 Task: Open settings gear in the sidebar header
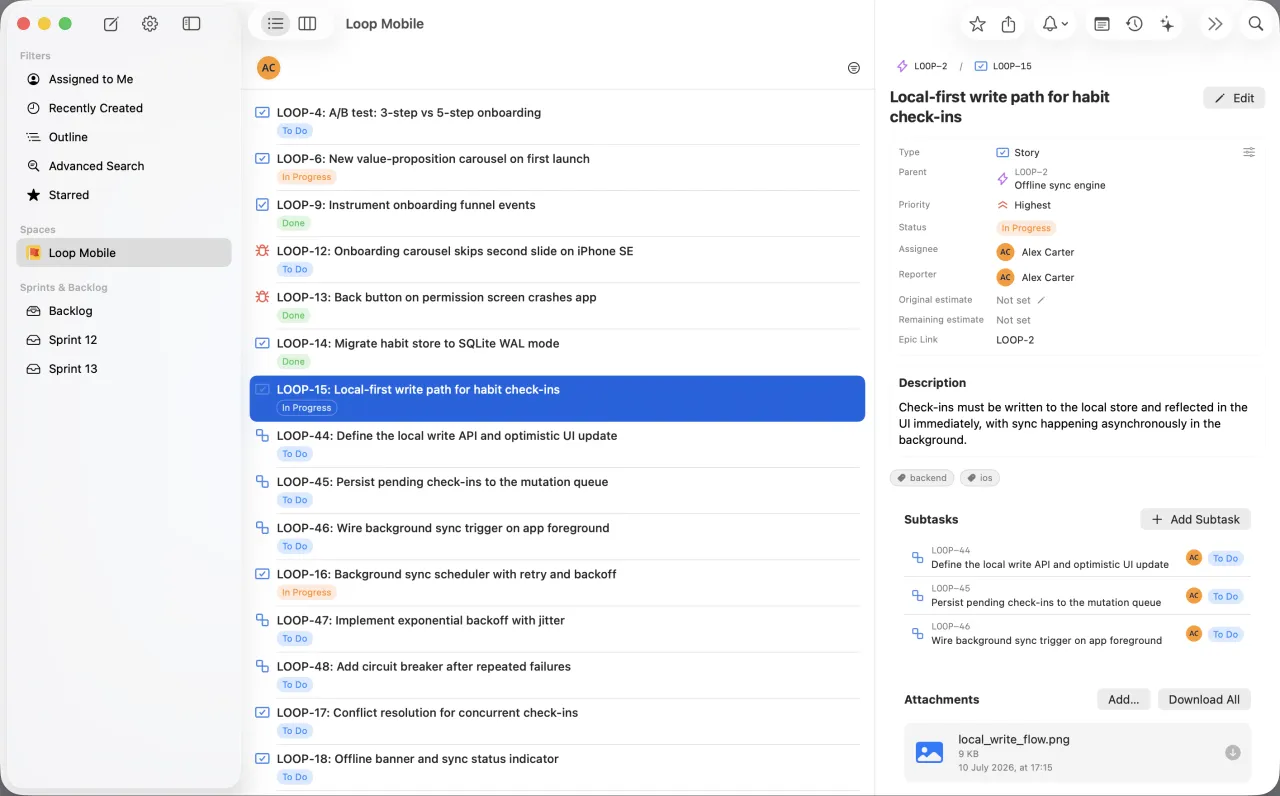coord(150,24)
